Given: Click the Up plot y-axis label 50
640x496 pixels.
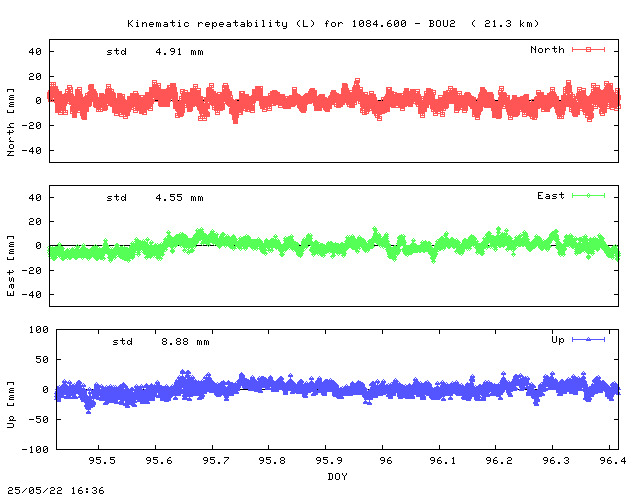Looking at the screenshot, I should tap(42, 360).
